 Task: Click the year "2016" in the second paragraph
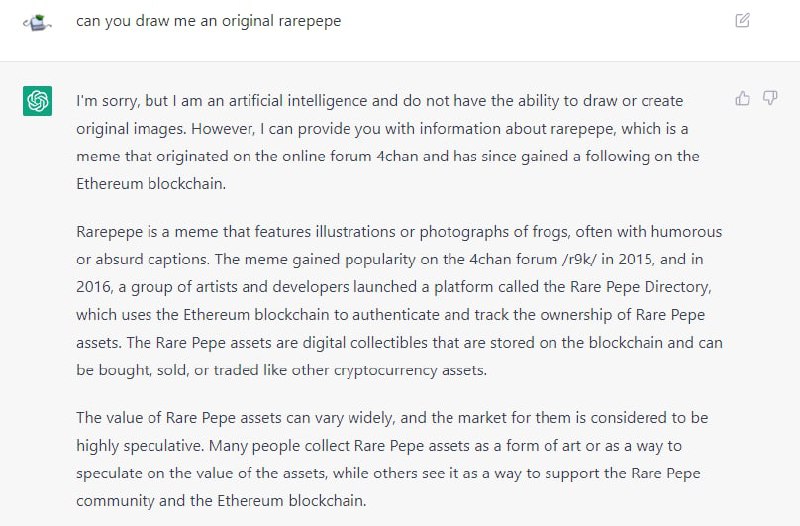click(93, 287)
